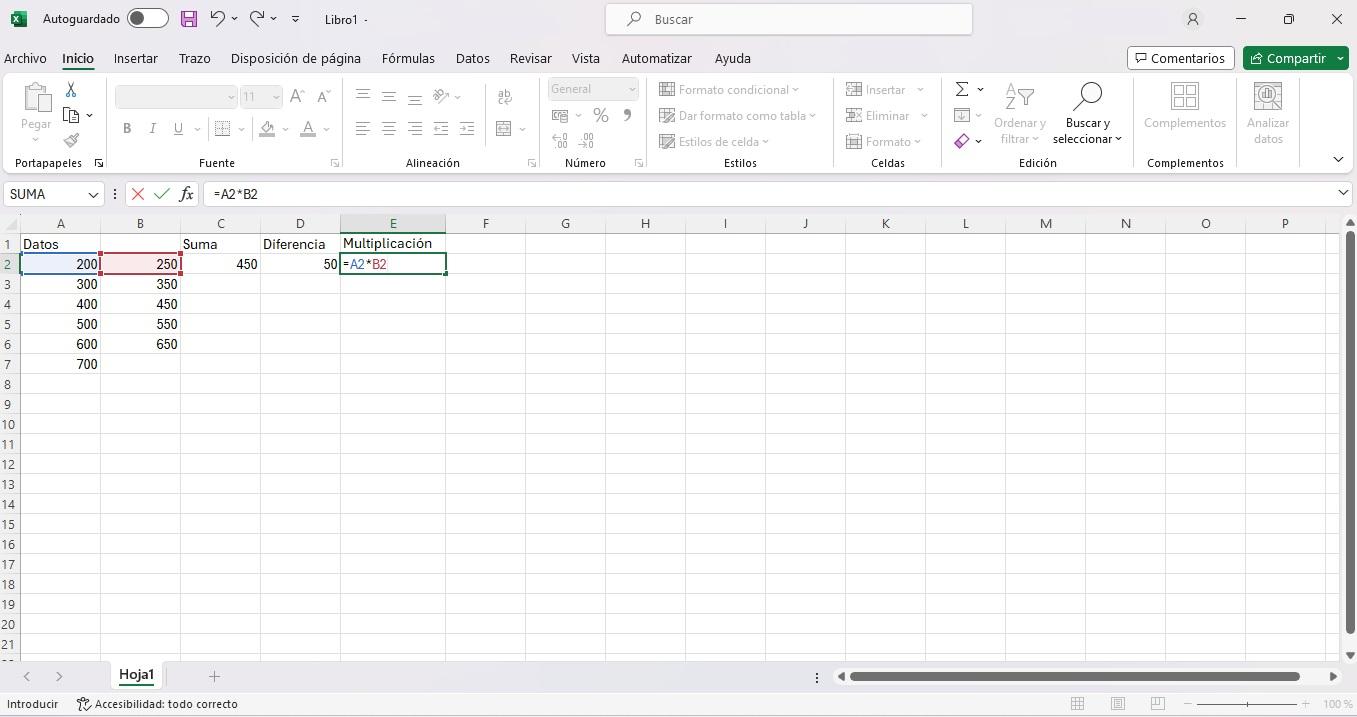Switch to Page Layout view in status bar
The height and width of the screenshot is (717, 1357).
[1118, 704]
